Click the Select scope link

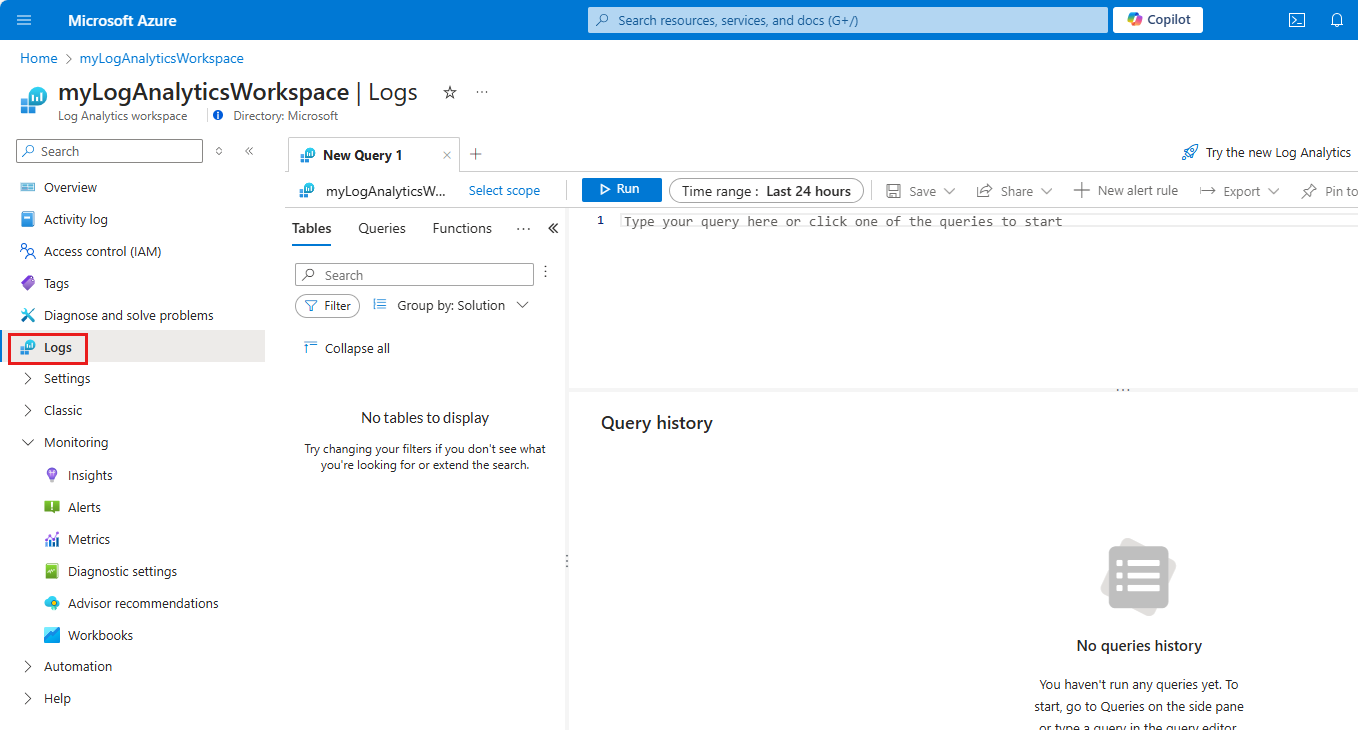(504, 190)
